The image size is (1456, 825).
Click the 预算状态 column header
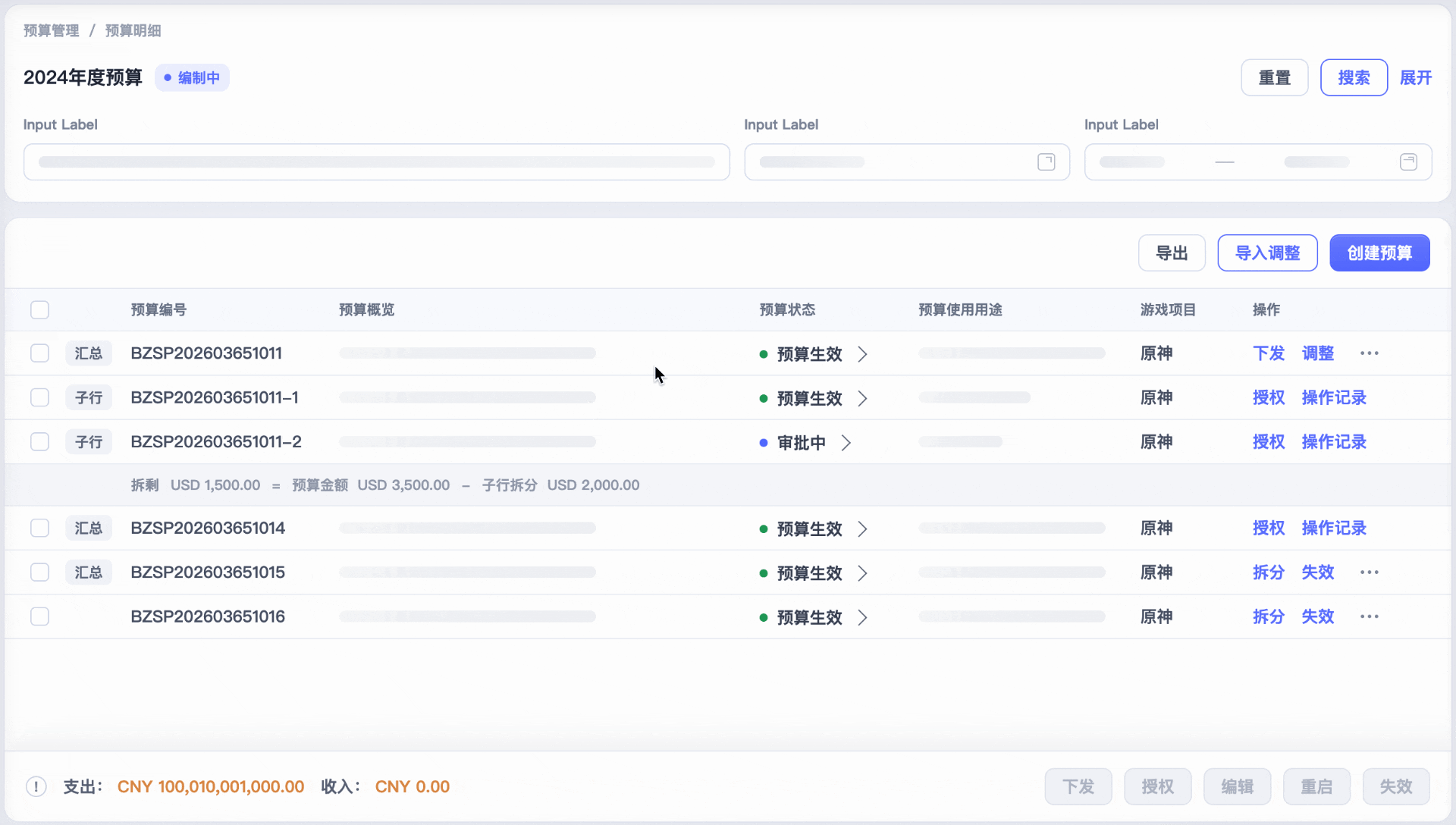(787, 309)
